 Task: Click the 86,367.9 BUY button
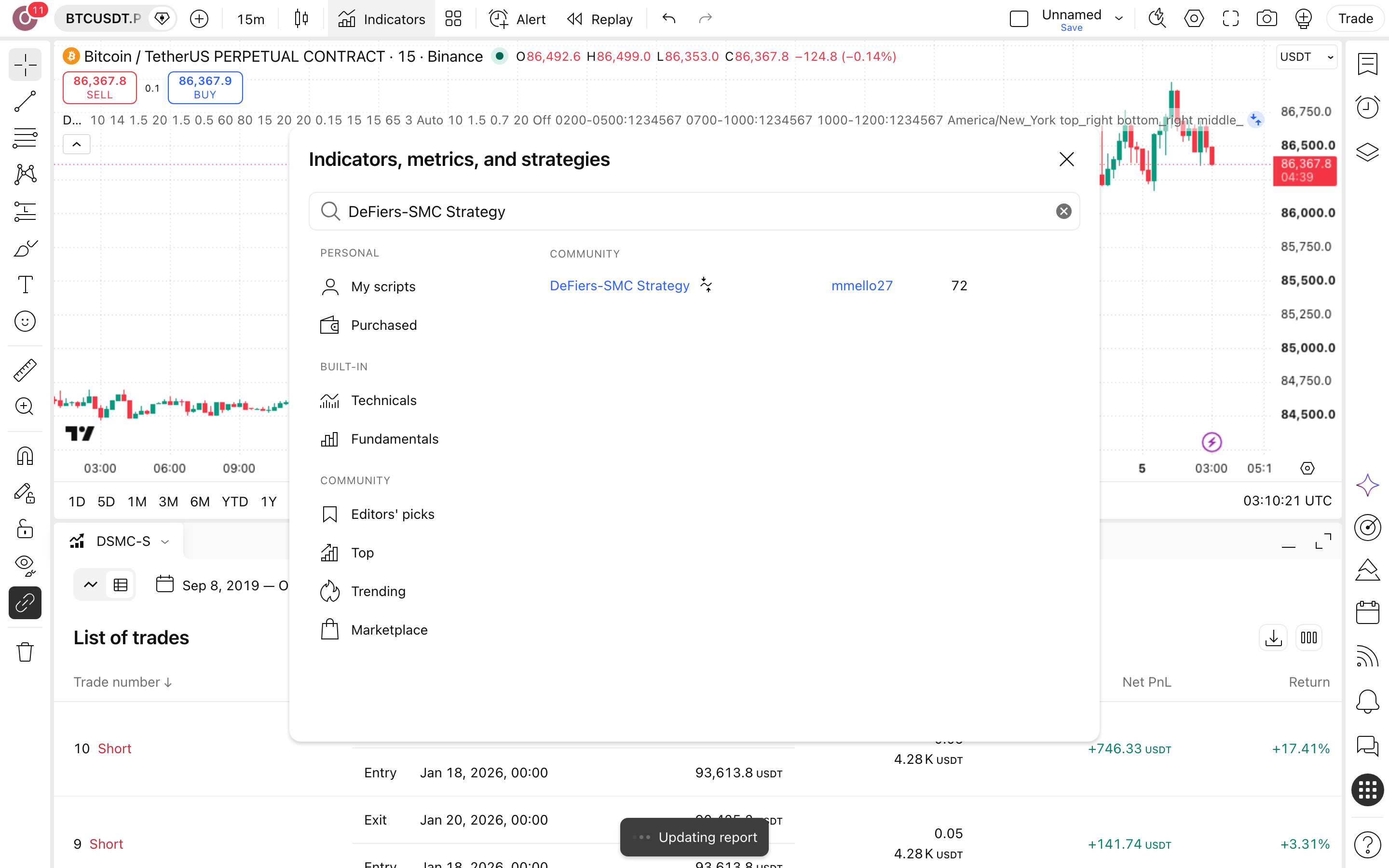(205, 87)
